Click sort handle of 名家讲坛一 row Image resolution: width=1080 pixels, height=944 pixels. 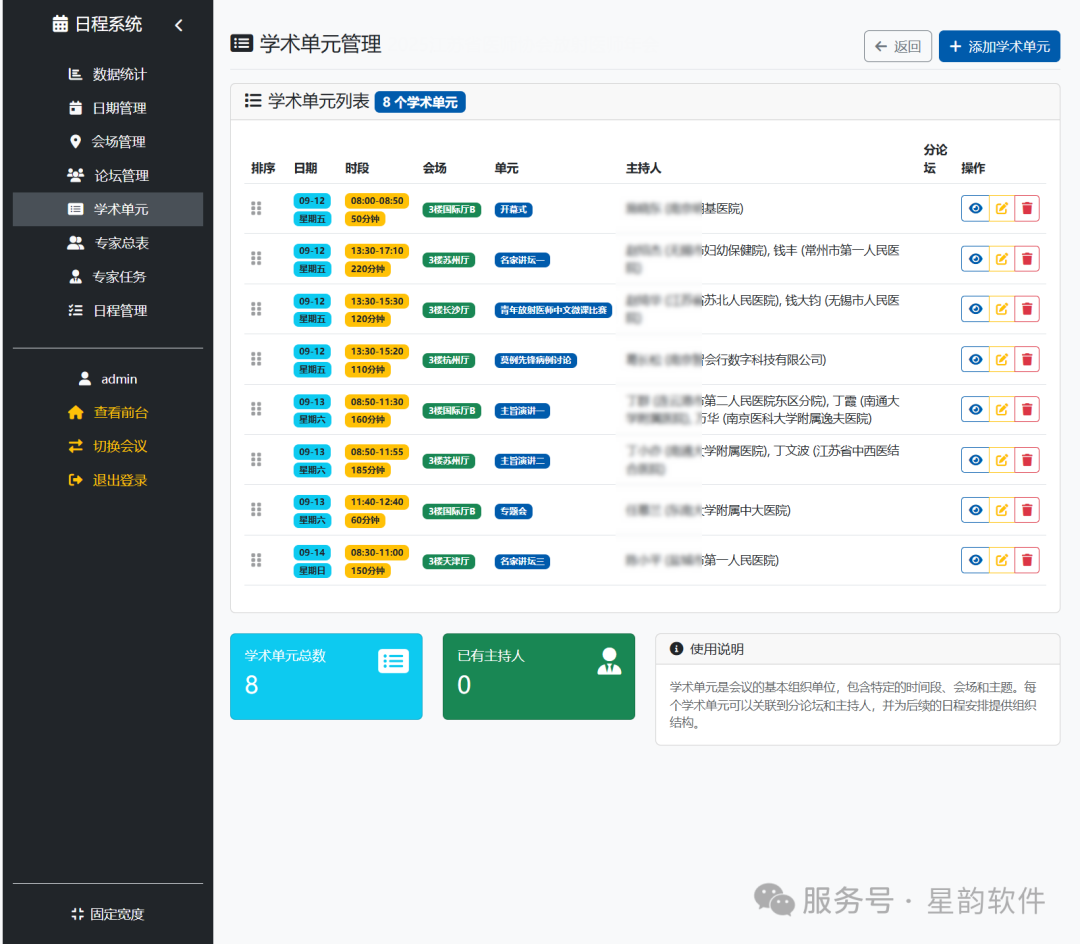click(x=256, y=258)
